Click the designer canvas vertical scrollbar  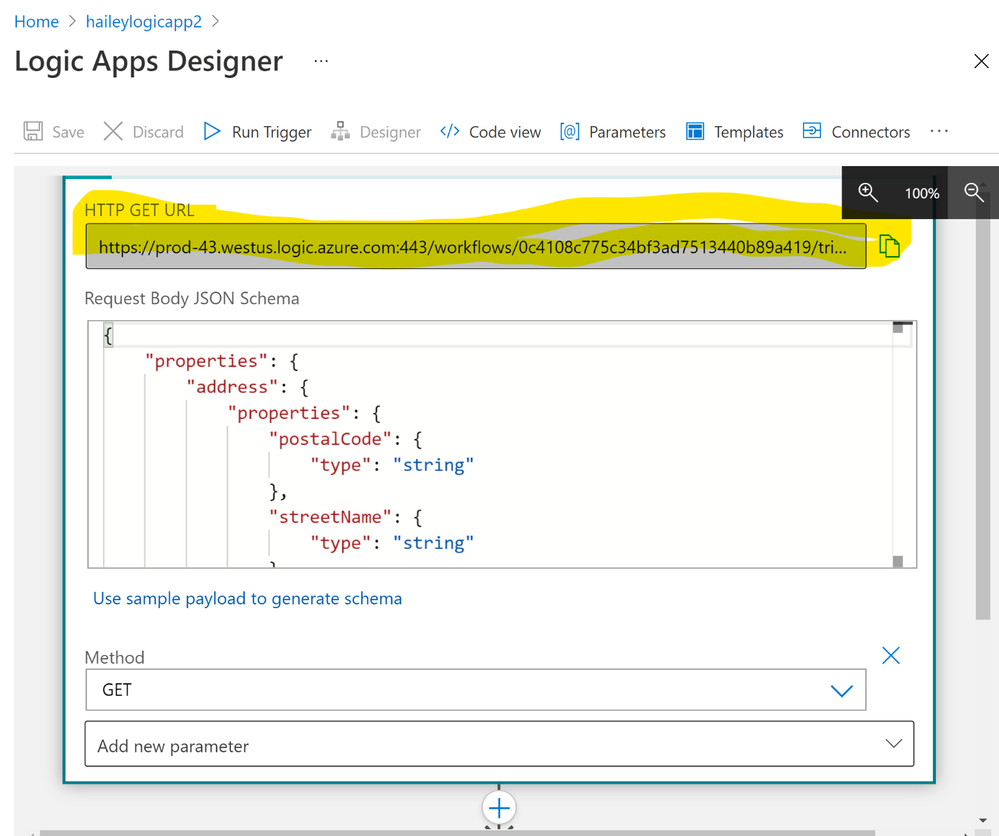pos(982,408)
